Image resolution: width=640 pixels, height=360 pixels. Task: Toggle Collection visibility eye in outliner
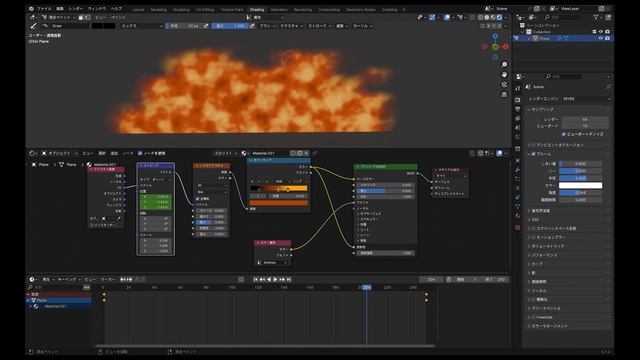coord(601,31)
